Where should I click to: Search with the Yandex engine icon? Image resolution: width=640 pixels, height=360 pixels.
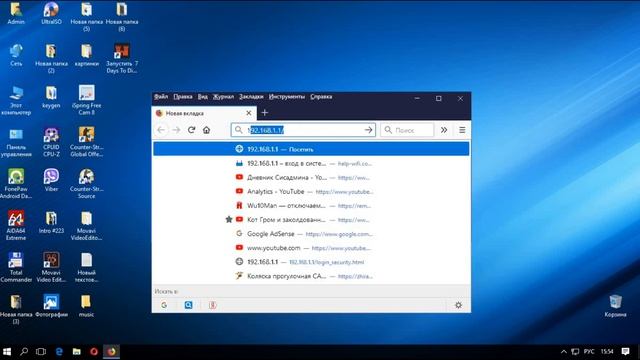click(212, 305)
